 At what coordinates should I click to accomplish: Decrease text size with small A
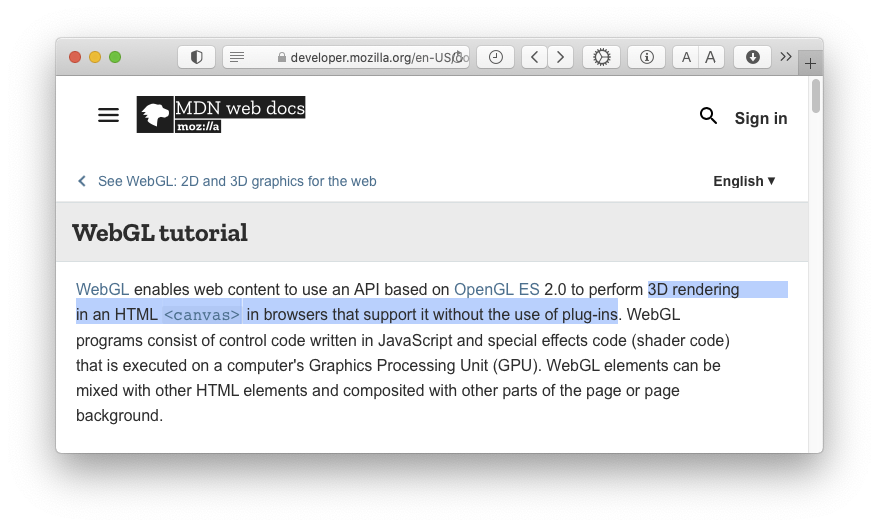pos(686,57)
